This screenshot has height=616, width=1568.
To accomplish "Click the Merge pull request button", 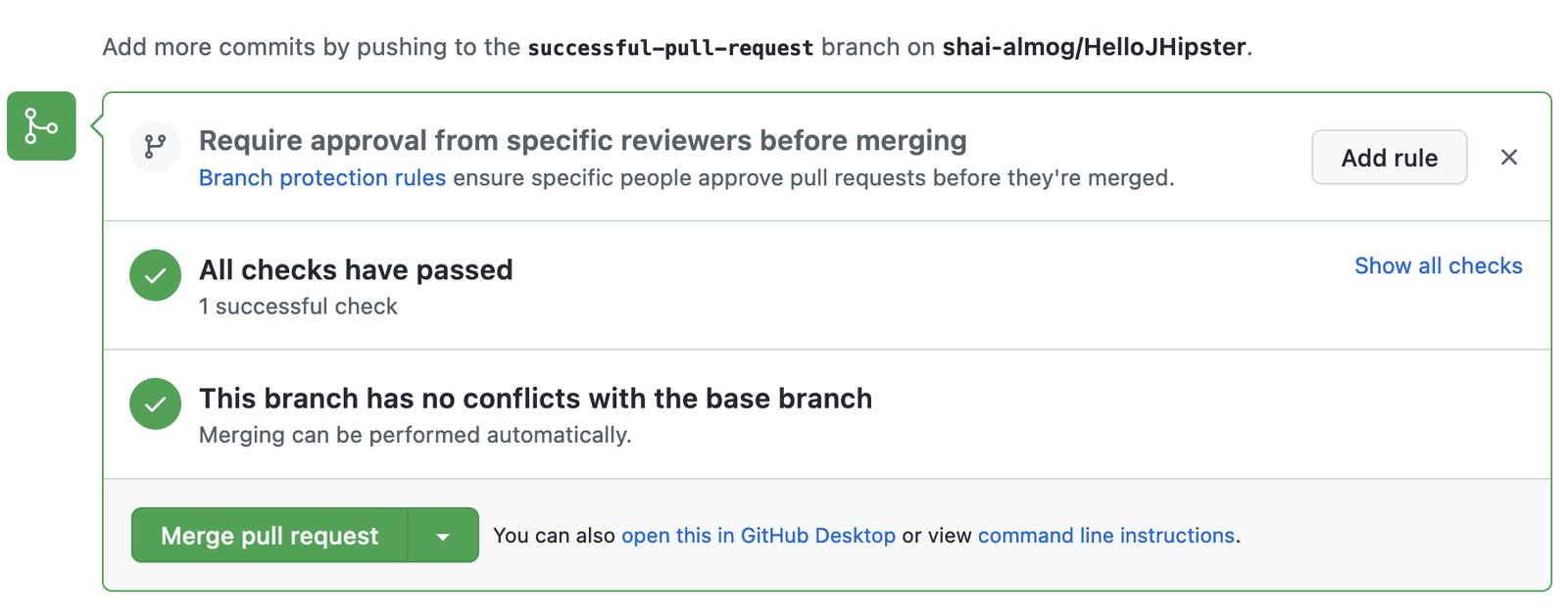I will pyautogui.click(x=269, y=536).
